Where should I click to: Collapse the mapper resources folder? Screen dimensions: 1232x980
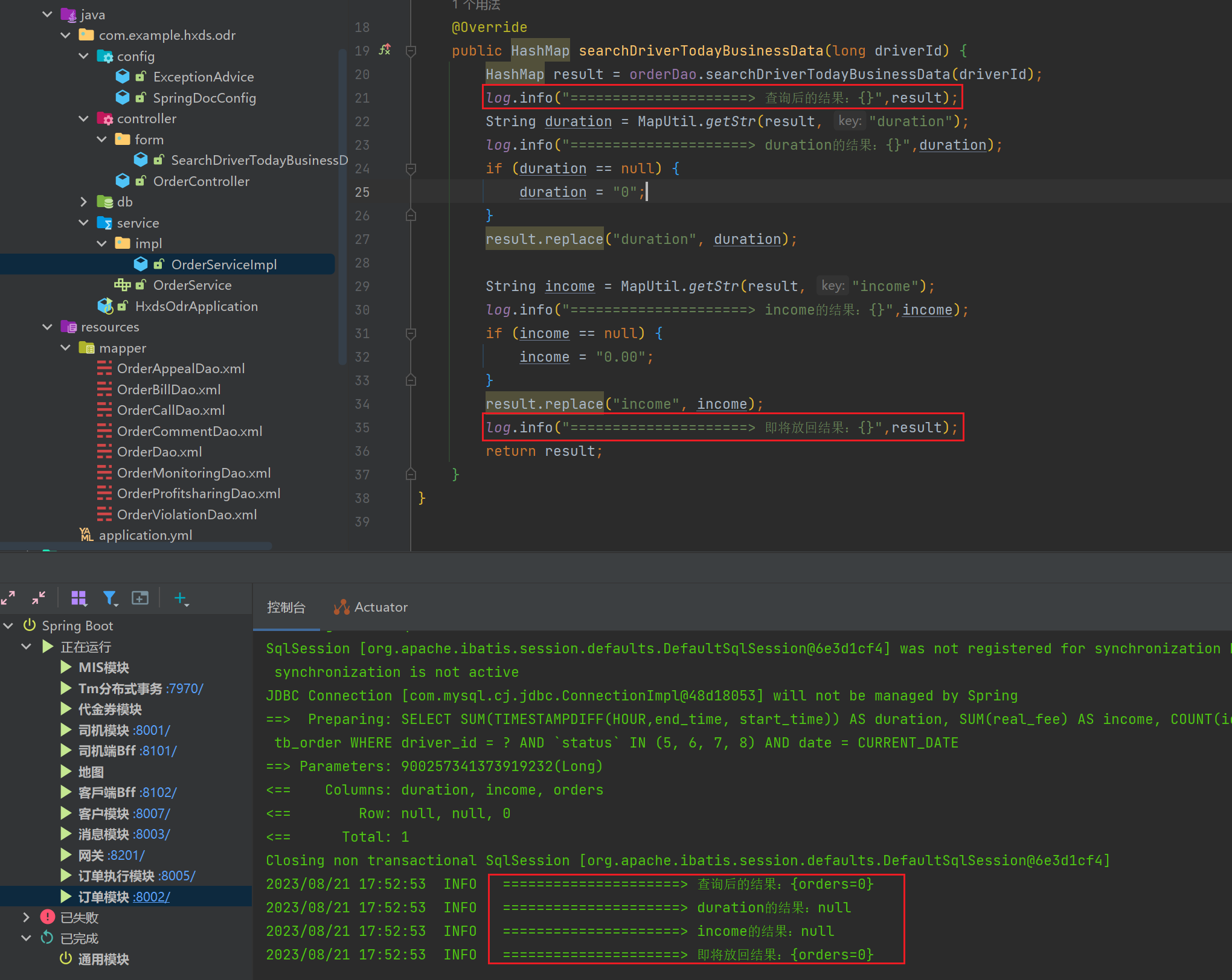click(x=66, y=348)
